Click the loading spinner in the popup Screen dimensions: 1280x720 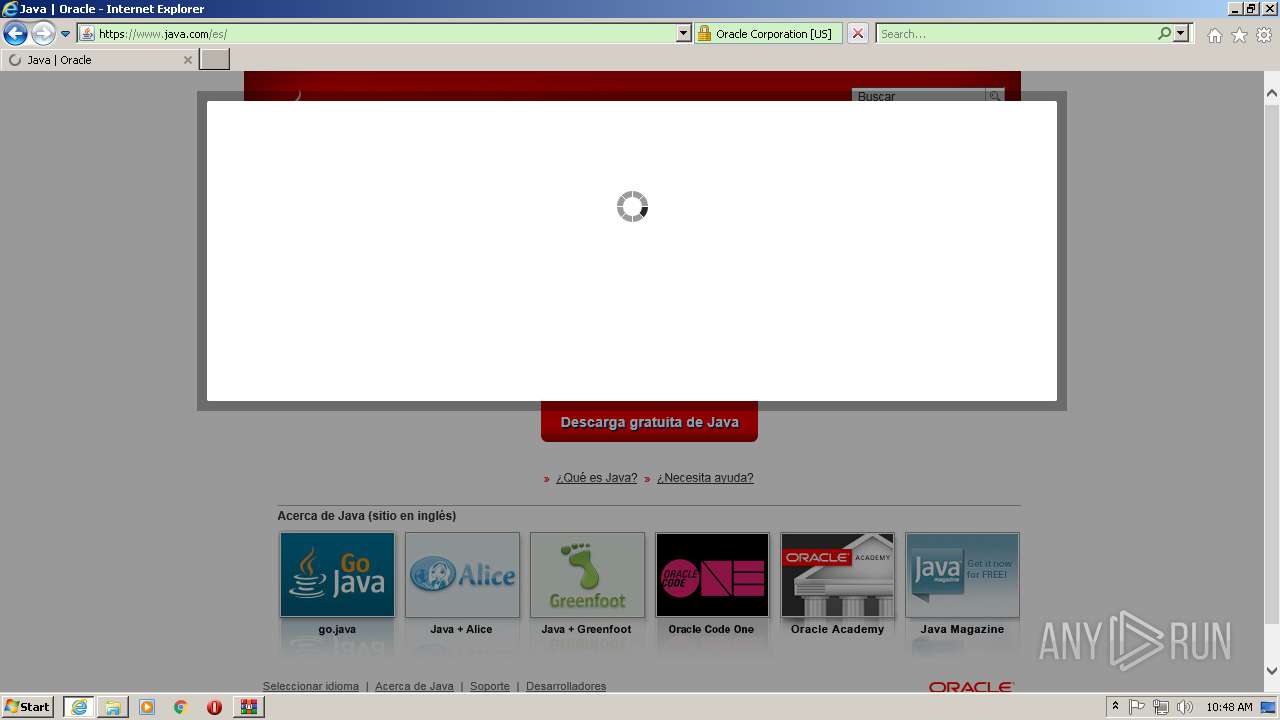[x=632, y=207]
